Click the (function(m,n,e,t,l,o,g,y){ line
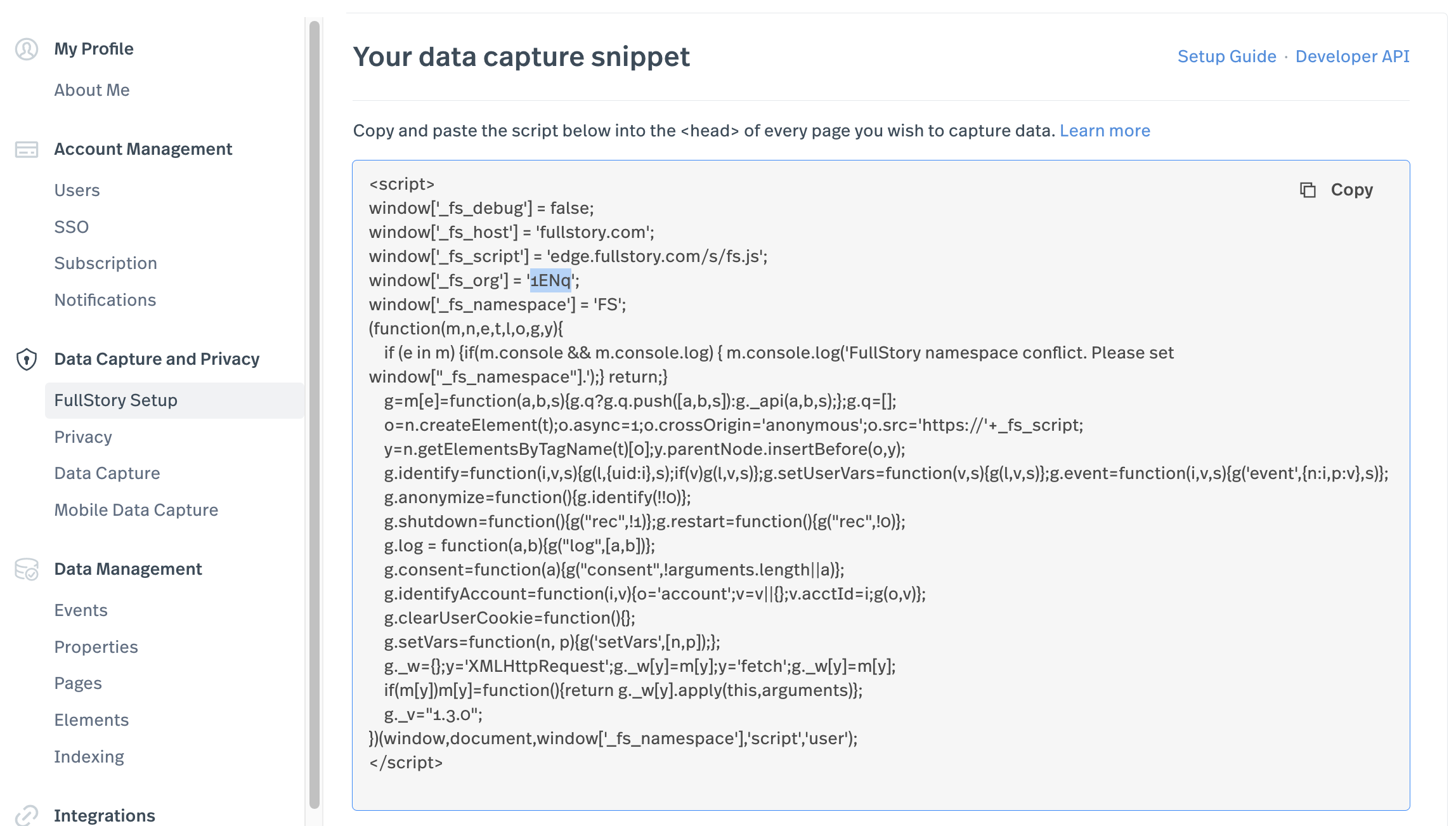The width and height of the screenshot is (1456, 826). (x=466, y=329)
